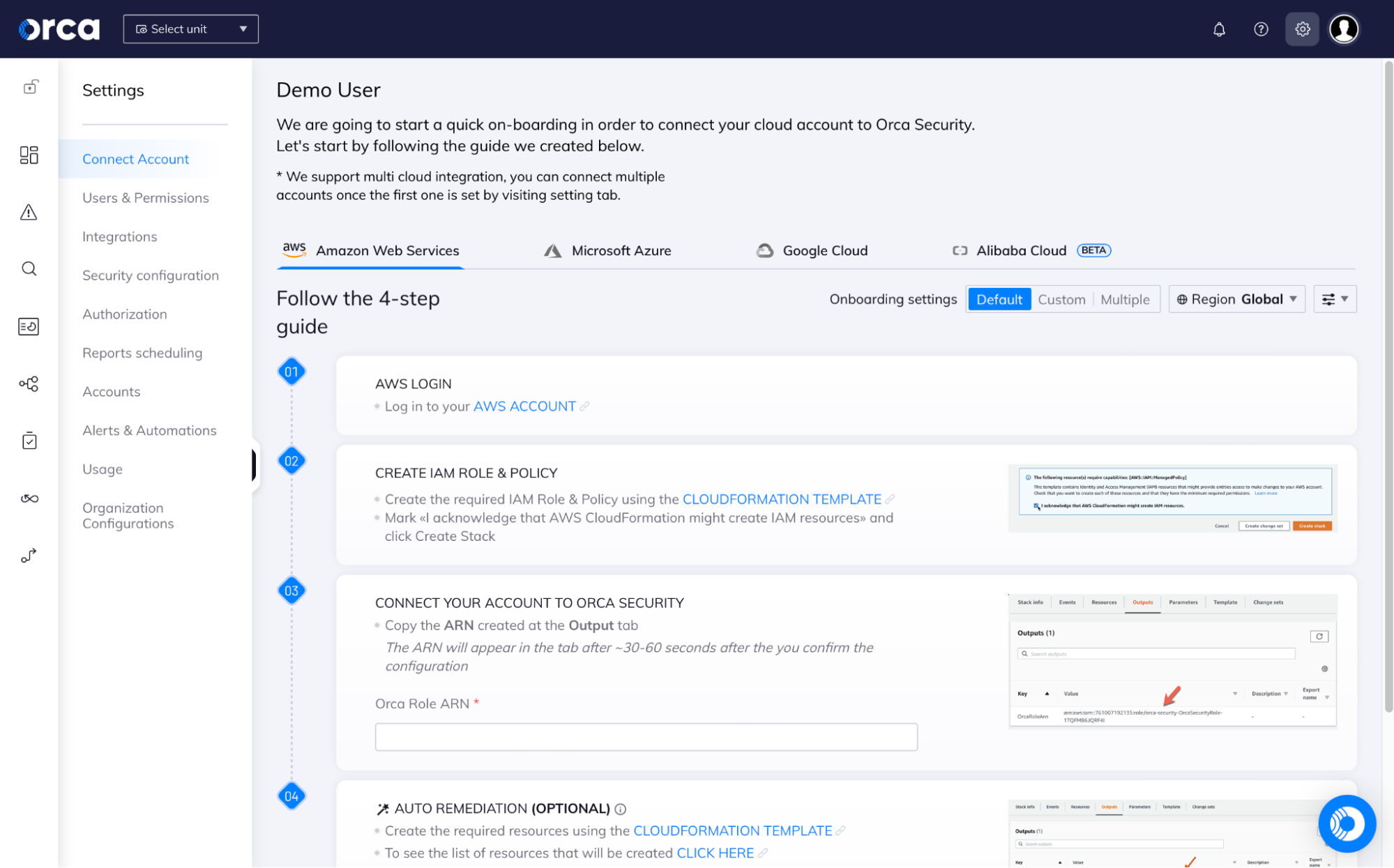Open the settings gear icon in top bar
The image size is (1394, 868).
coord(1302,29)
